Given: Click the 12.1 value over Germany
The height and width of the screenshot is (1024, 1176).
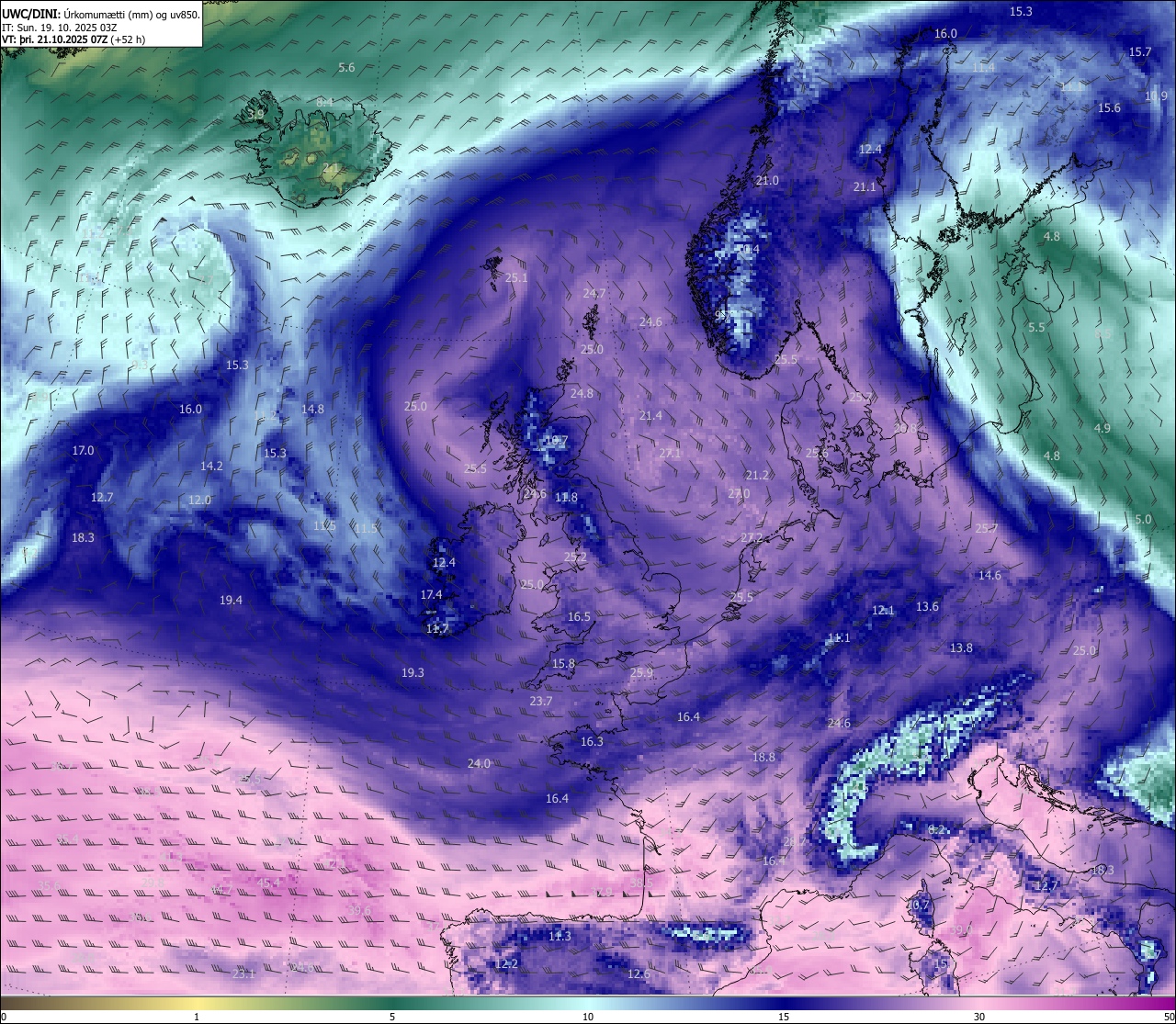Looking at the screenshot, I should (x=883, y=611).
